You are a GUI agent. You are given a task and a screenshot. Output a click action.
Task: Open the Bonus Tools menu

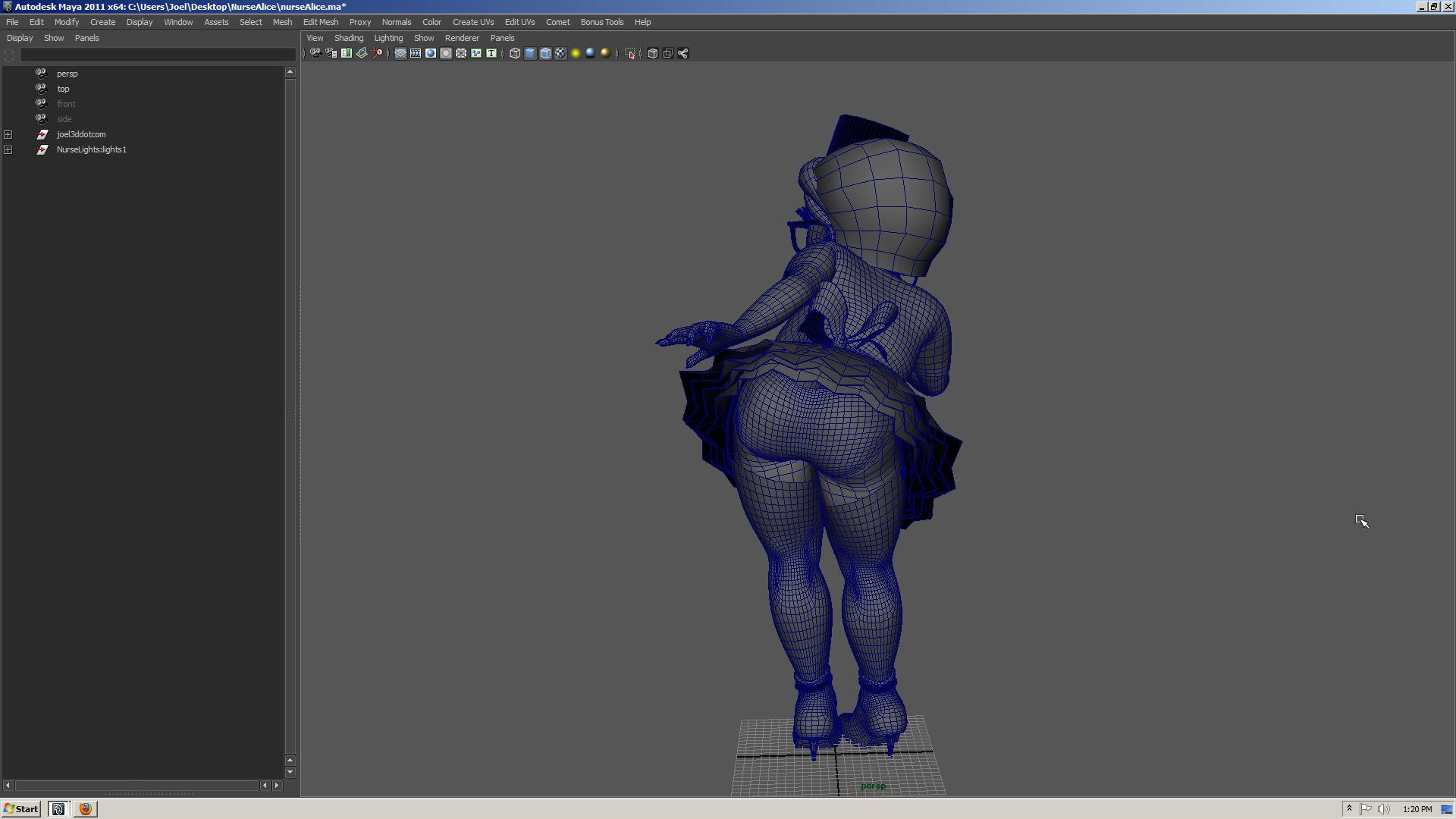coord(602,22)
